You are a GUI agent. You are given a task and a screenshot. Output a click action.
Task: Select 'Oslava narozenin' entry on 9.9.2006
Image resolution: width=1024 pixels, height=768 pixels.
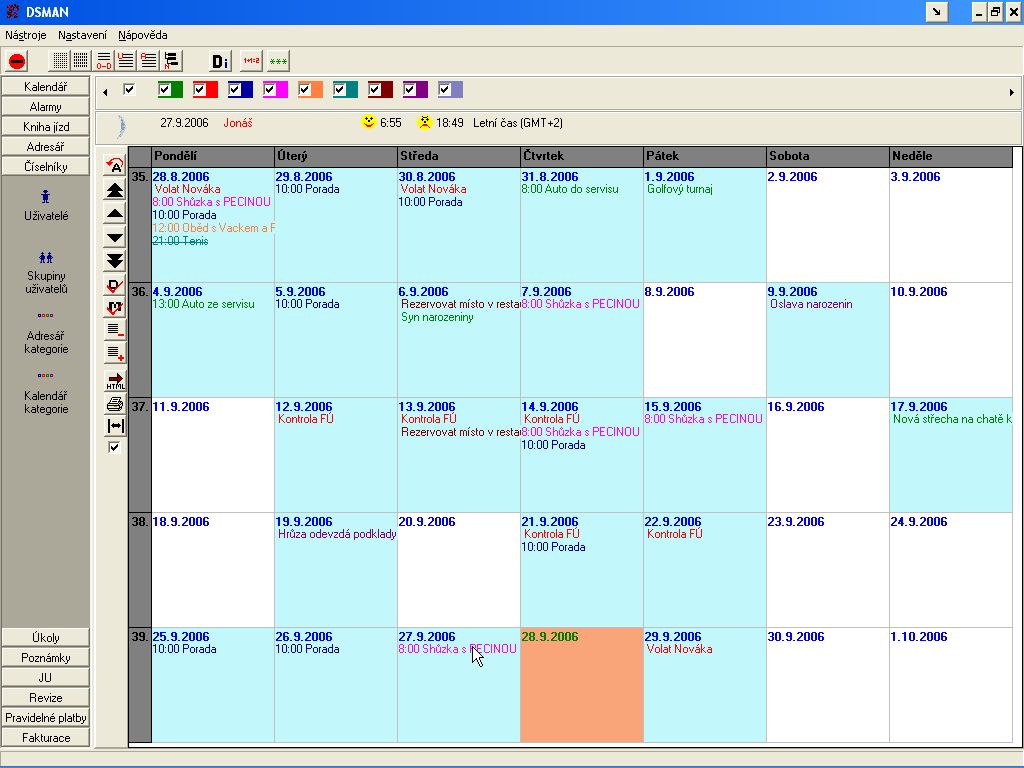pos(811,304)
